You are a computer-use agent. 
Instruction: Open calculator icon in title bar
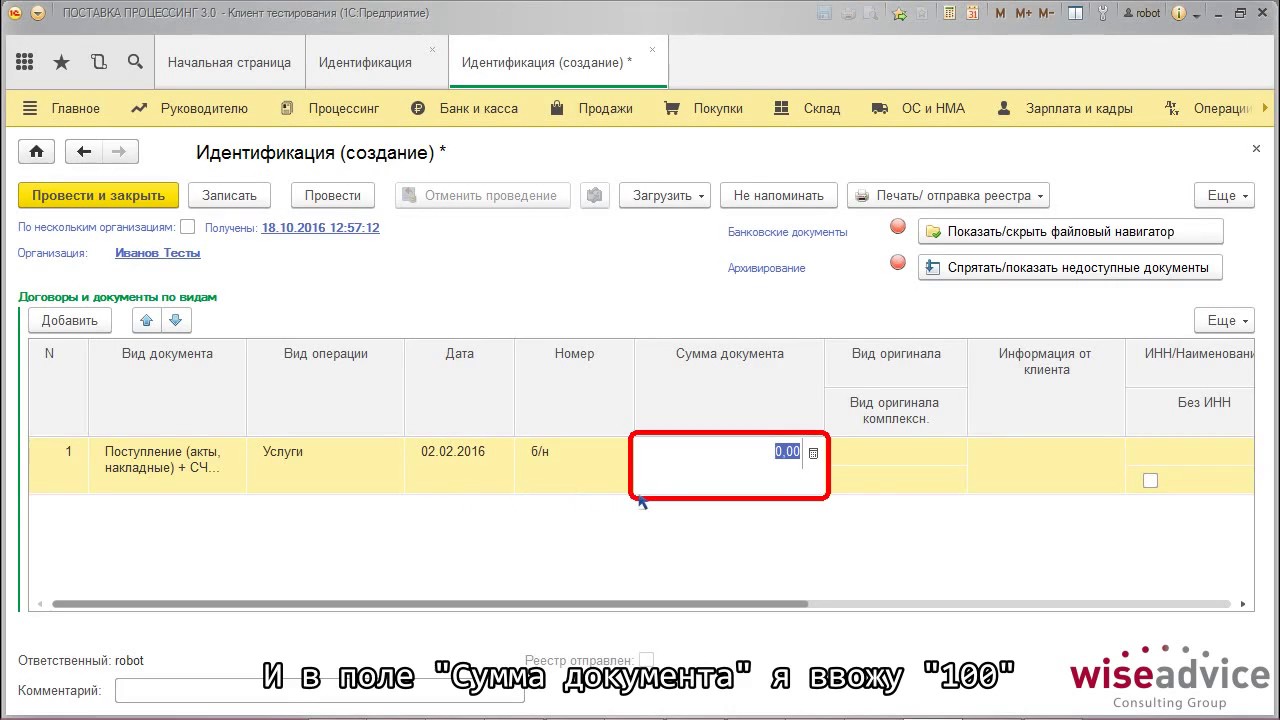pos(949,13)
